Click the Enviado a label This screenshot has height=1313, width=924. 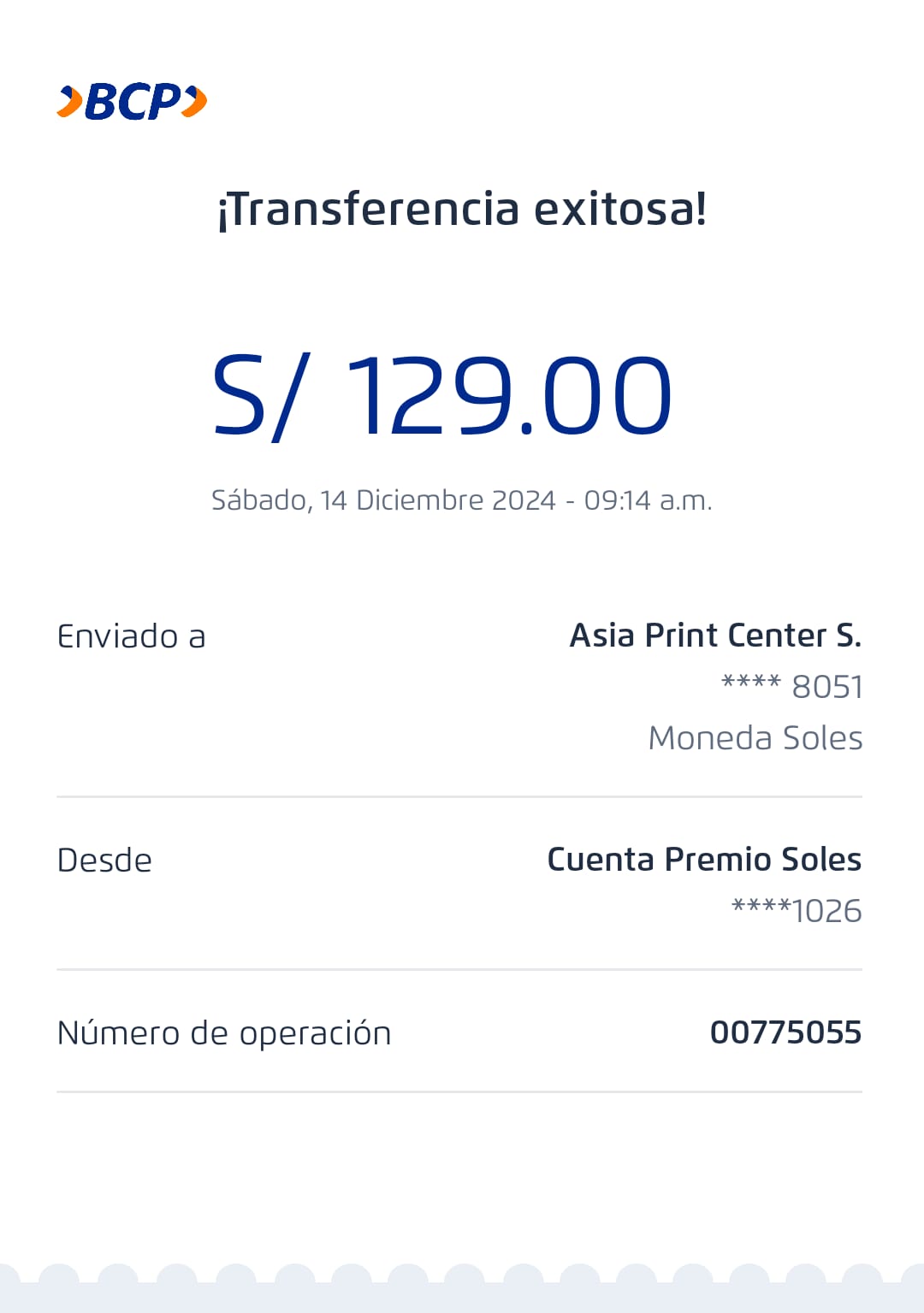[x=132, y=636]
